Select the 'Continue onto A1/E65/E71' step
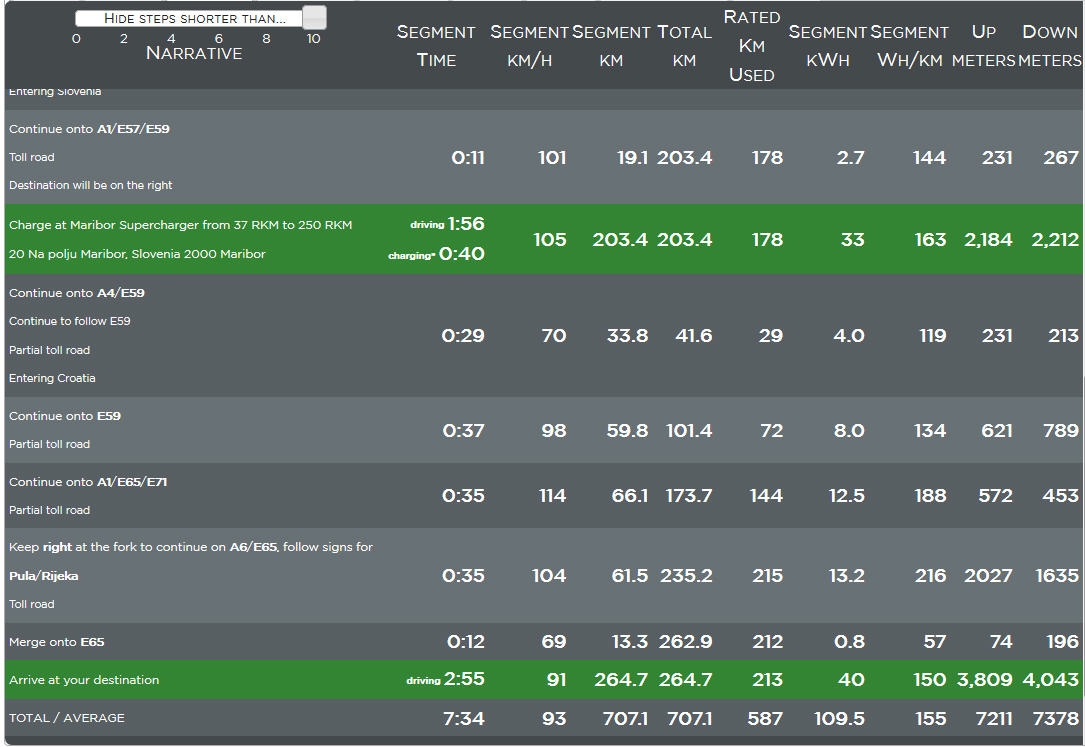Screen dimensions: 1085x747 click(x=88, y=482)
